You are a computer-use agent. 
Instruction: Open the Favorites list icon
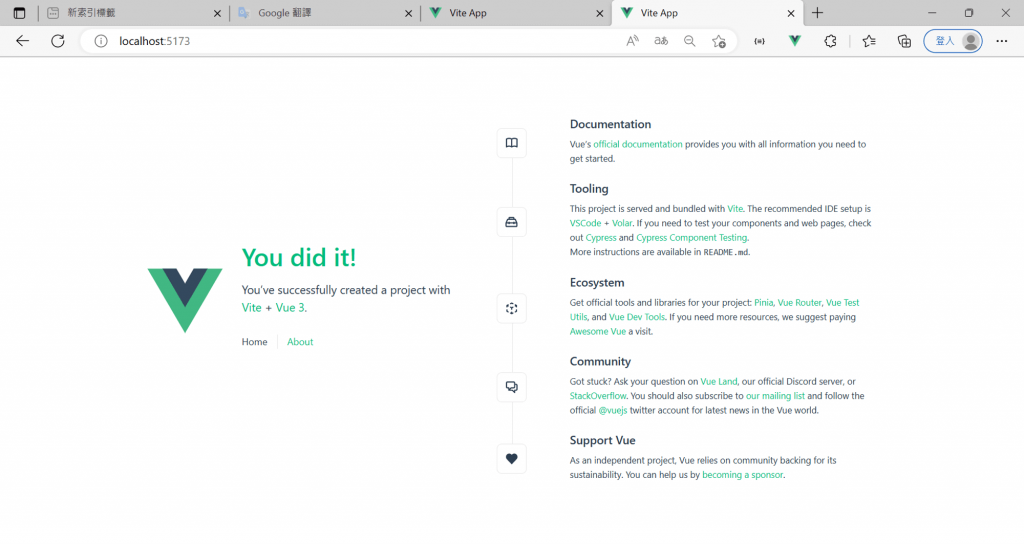click(x=869, y=41)
